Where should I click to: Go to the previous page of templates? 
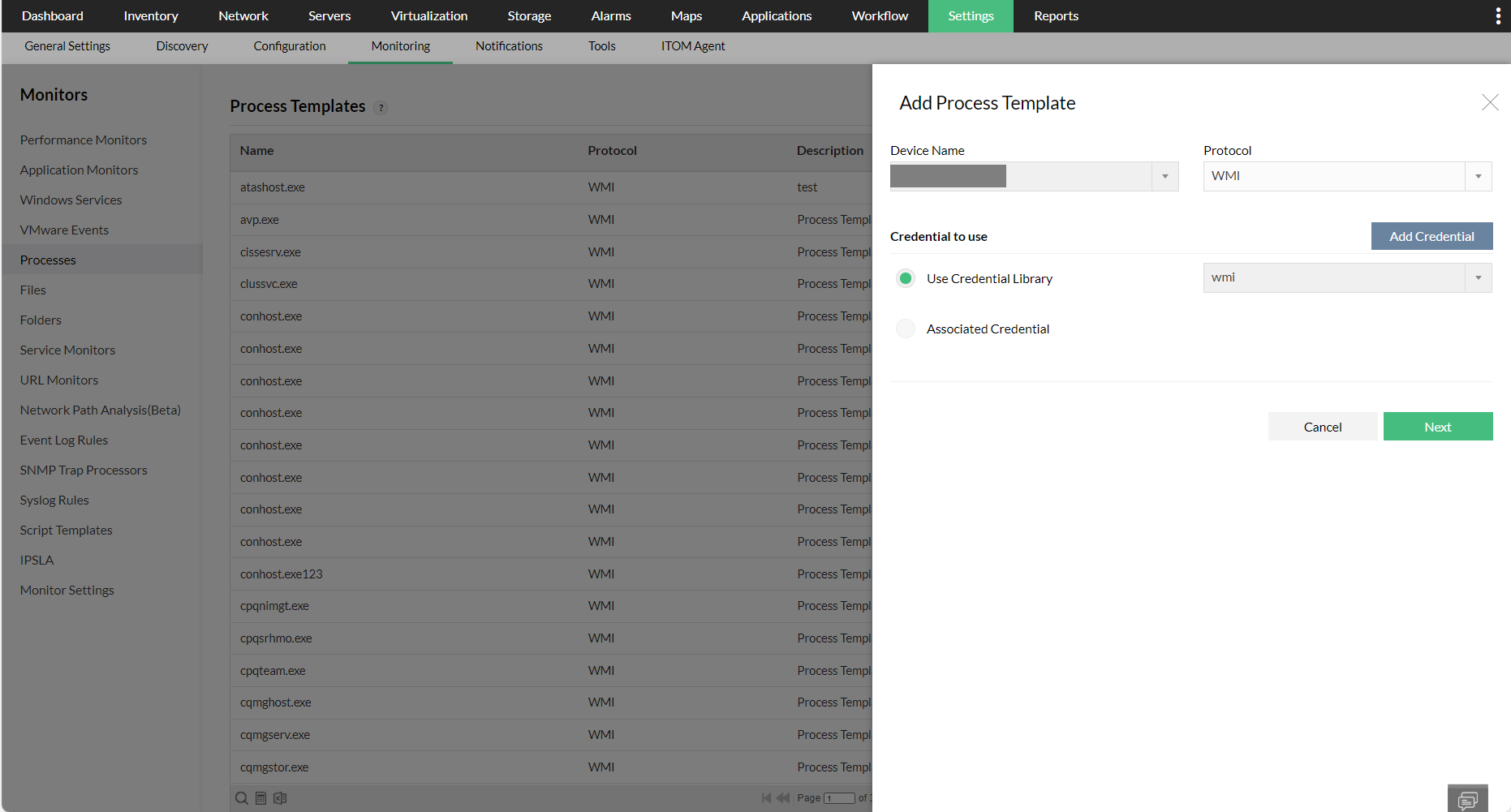coord(782,797)
